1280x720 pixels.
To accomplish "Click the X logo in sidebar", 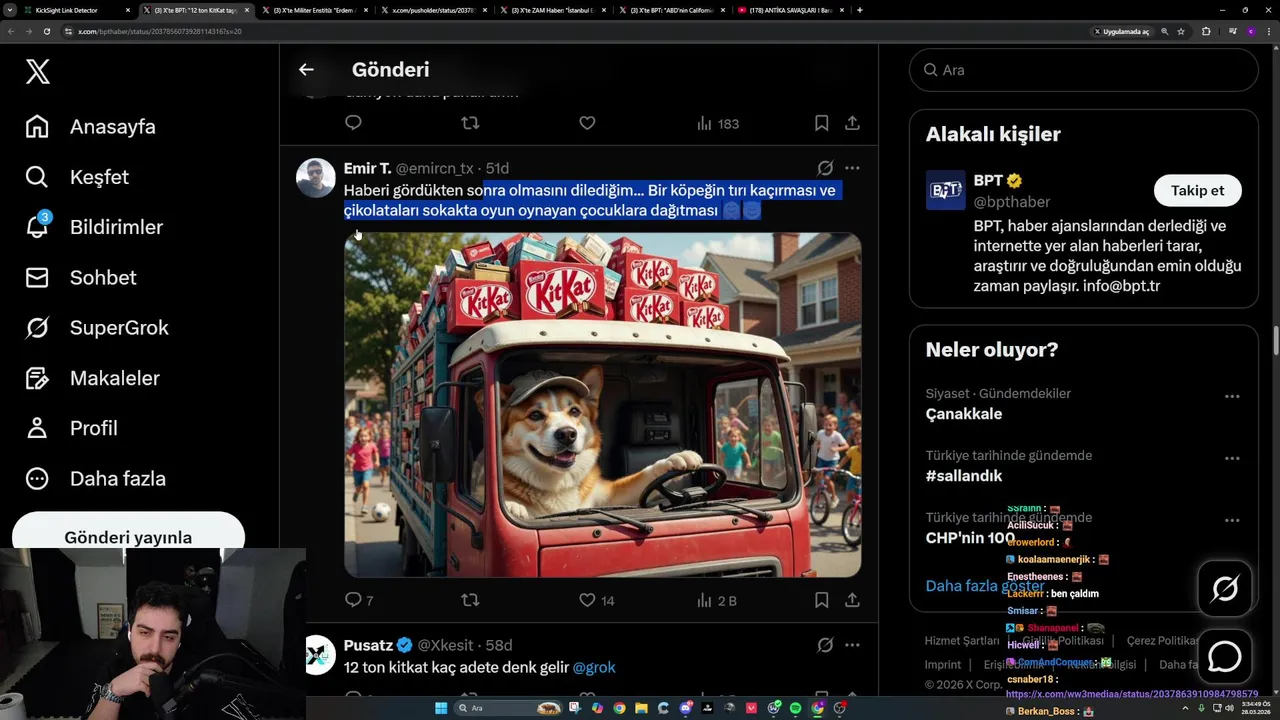I will click(38, 72).
